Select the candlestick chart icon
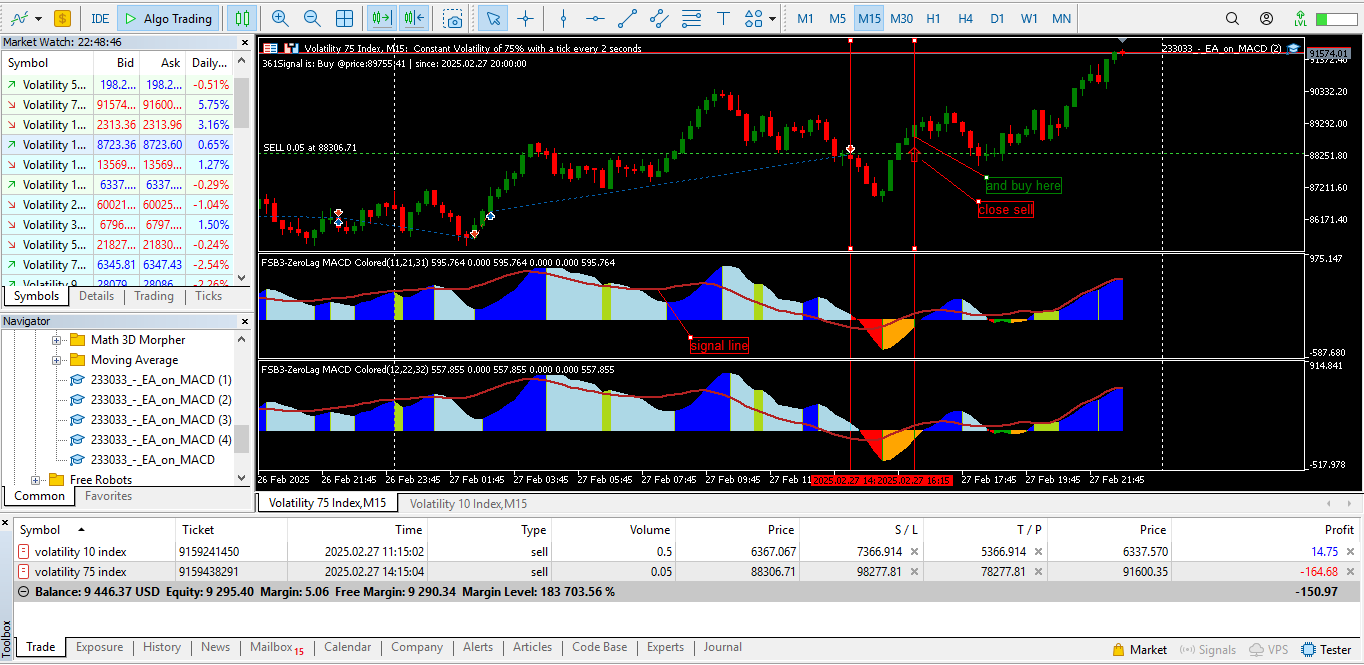Viewport: 1364px width, 665px height. tap(241, 18)
